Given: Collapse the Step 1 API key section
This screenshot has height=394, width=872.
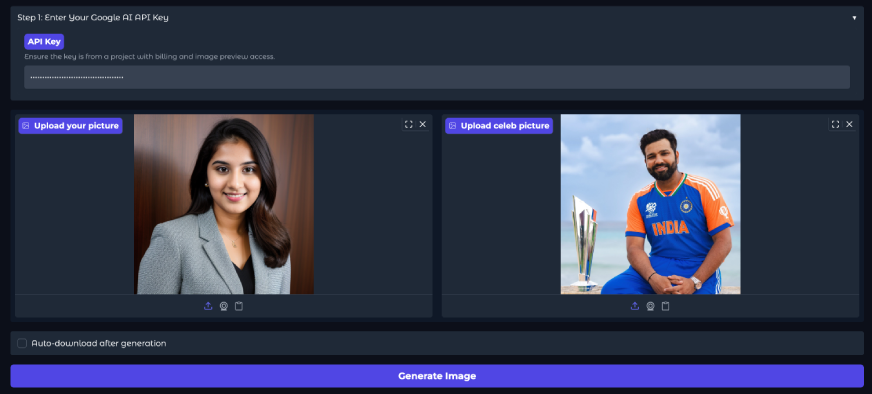Looking at the screenshot, I should [854, 18].
